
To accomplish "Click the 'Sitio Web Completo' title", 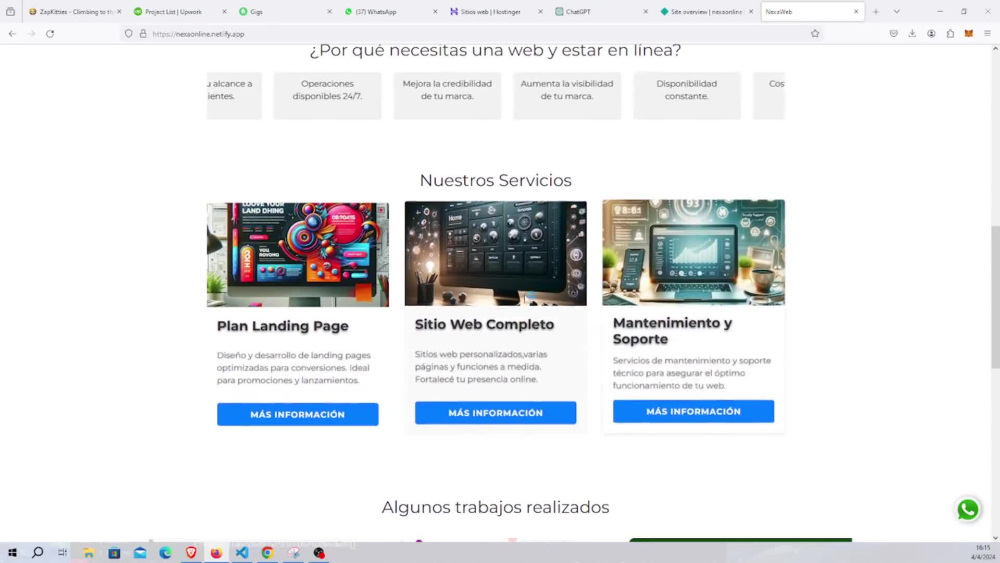I will click(x=484, y=325).
